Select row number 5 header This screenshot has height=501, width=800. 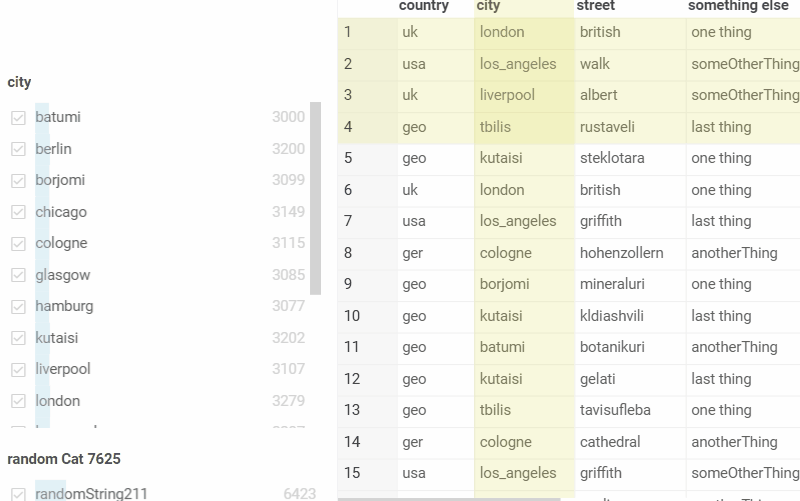pos(348,158)
